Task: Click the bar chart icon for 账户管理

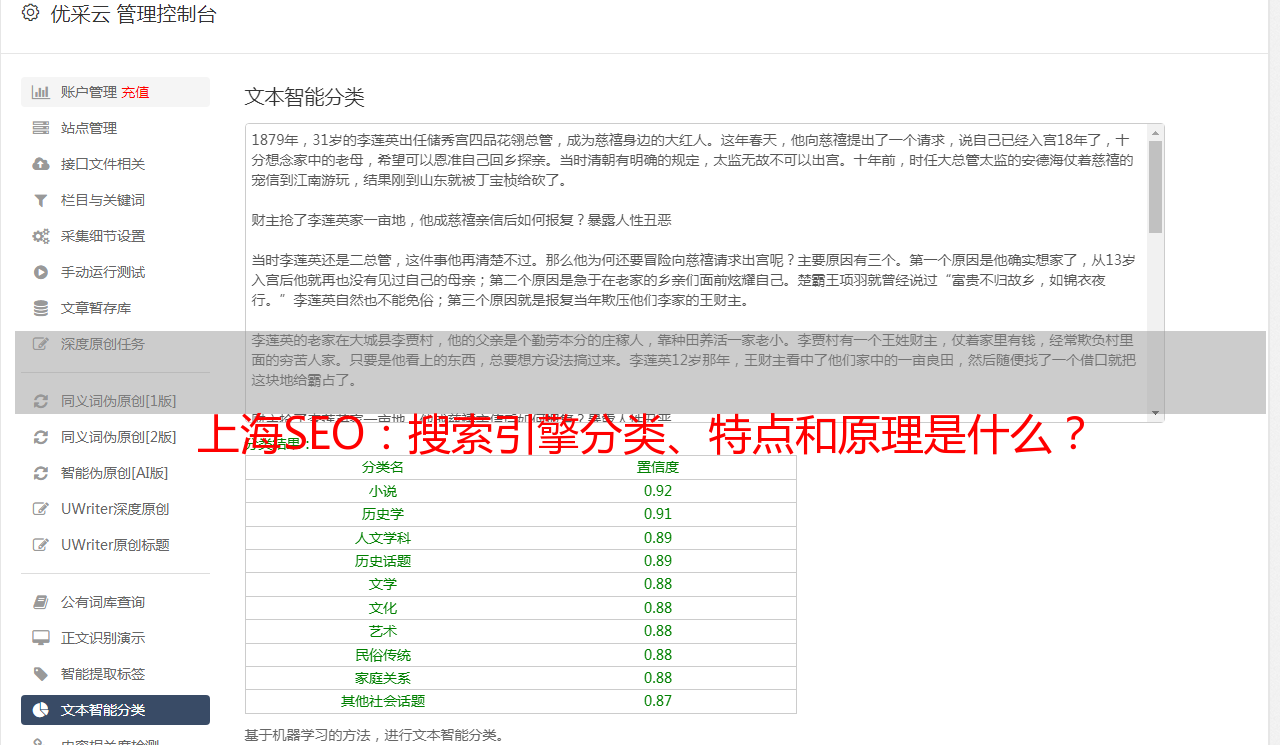Action: pyautogui.click(x=41, y=92)
